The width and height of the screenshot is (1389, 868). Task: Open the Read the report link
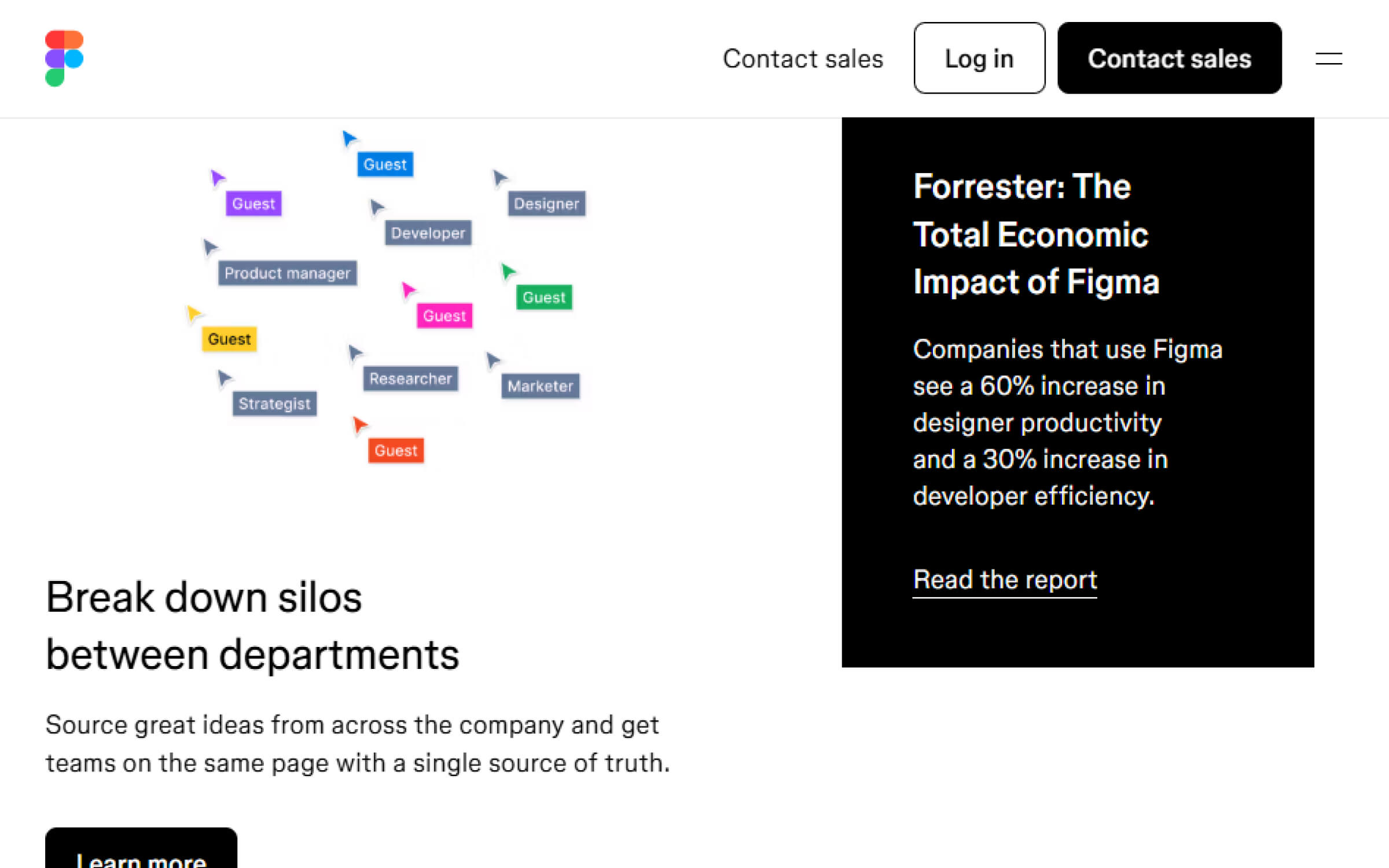pos(1004,579)
